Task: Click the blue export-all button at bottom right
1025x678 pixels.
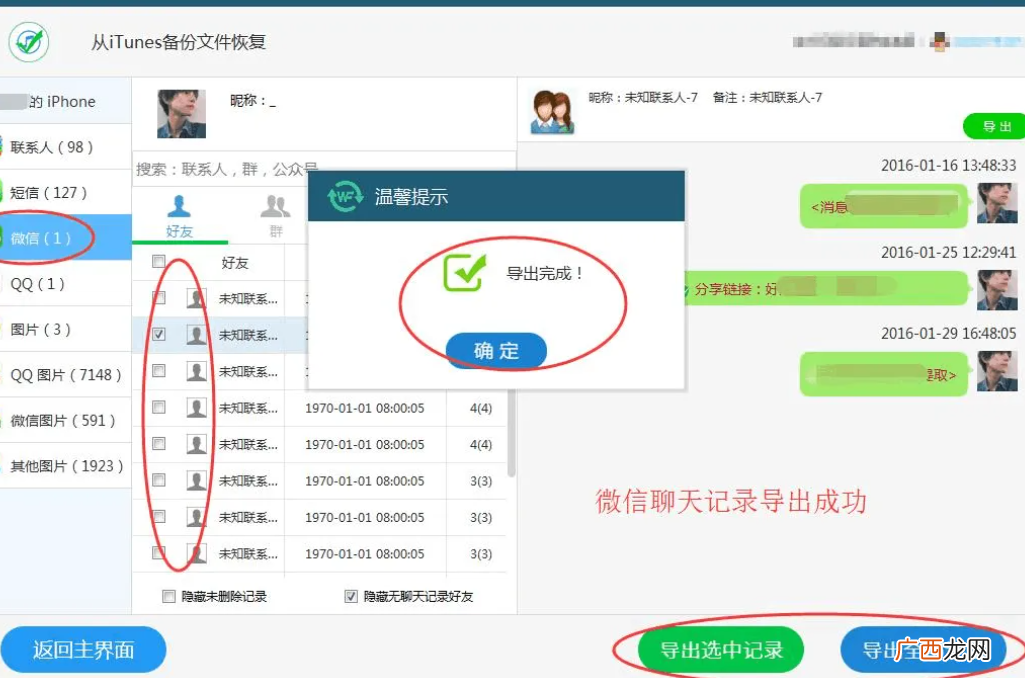Action: pos(923,649)
